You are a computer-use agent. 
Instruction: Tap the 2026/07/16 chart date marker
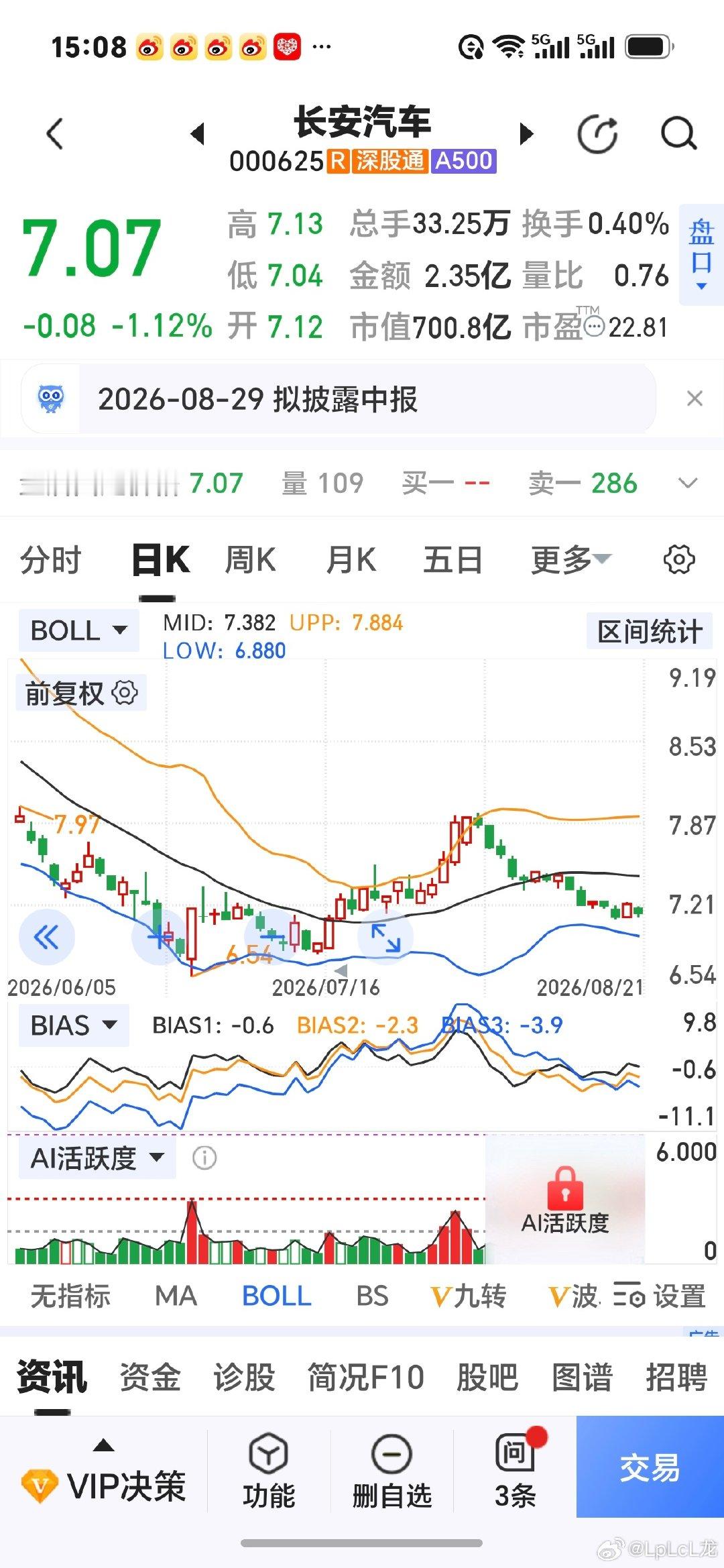point(326,987)
